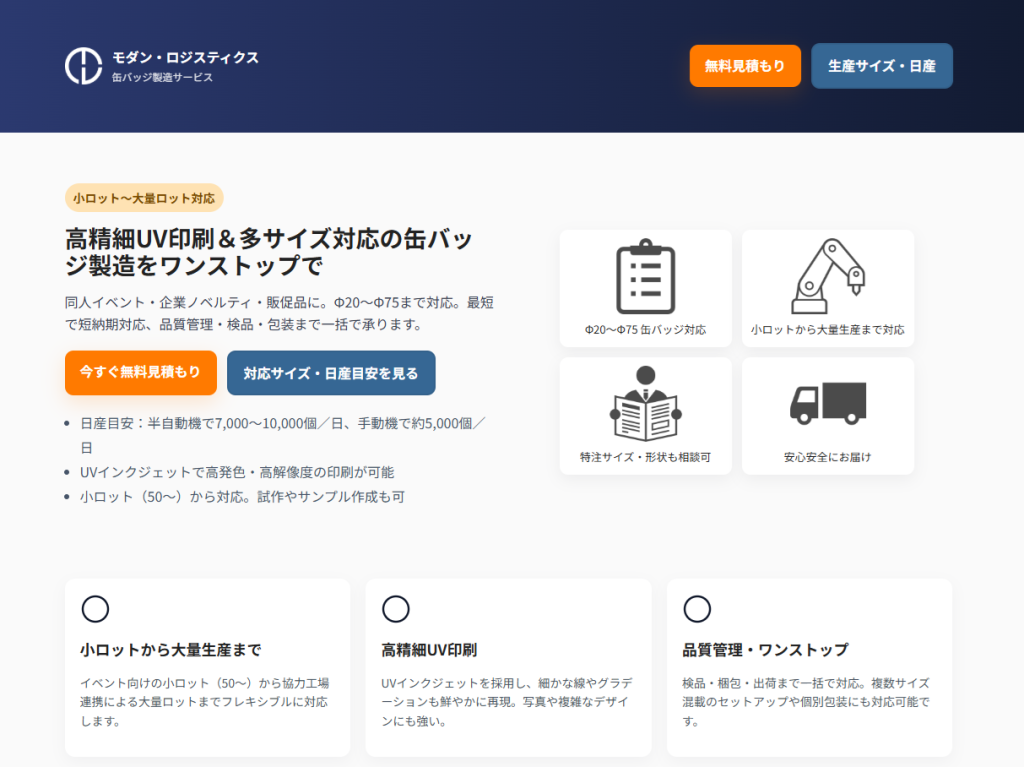Click the main hero headline text
The height and width of the screenshot is (767, 1024).
coord(268,253)
